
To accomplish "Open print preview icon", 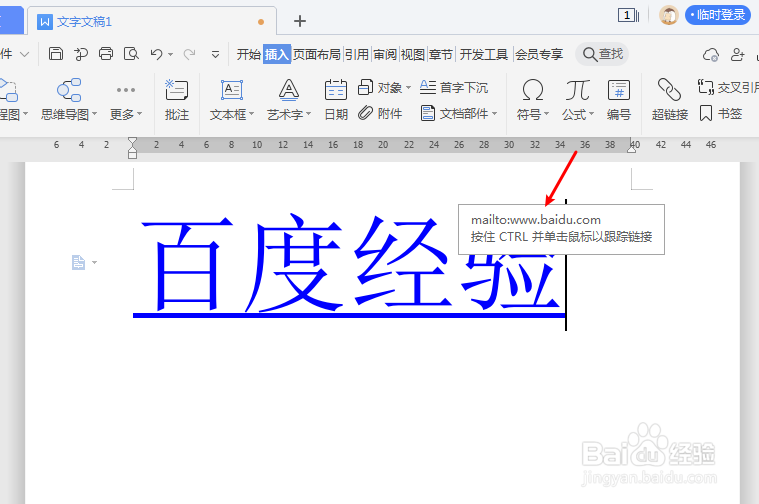I will point(131,54).
